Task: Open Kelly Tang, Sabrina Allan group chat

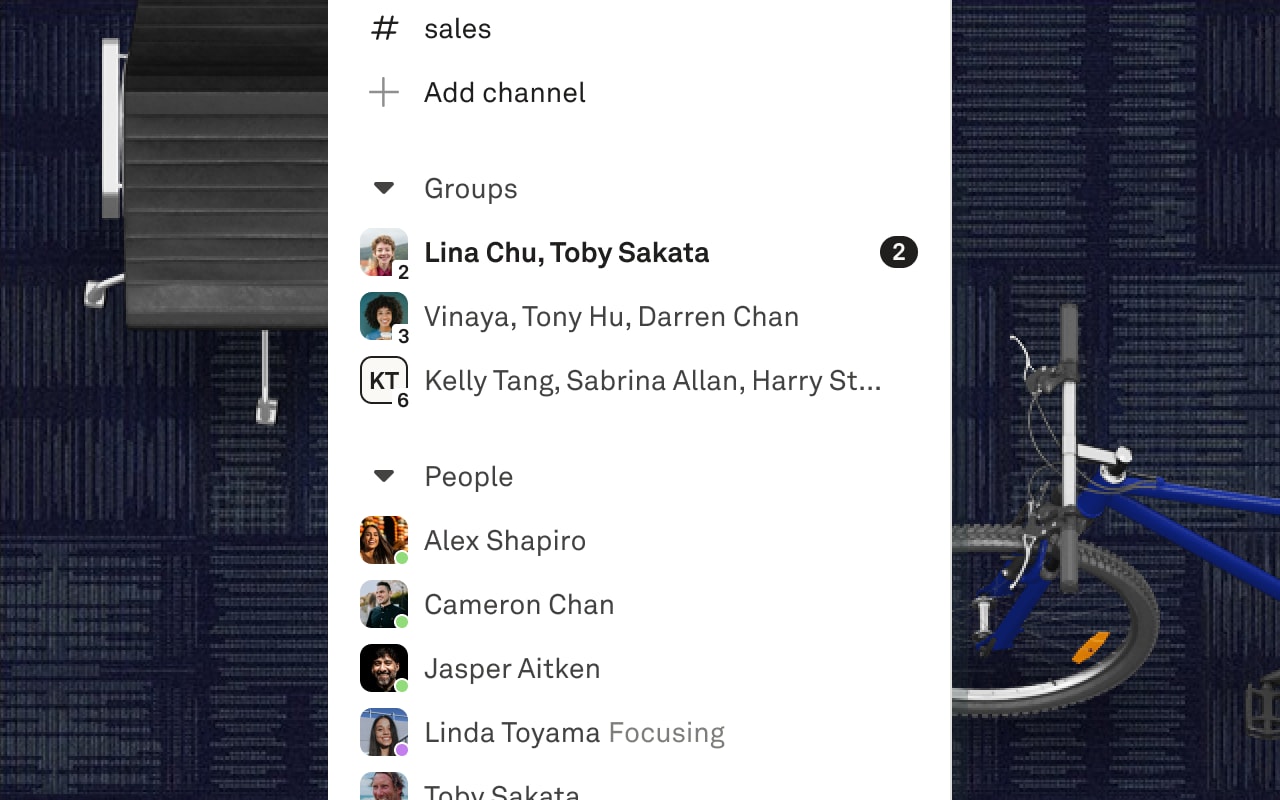Action: click(652, 381)
